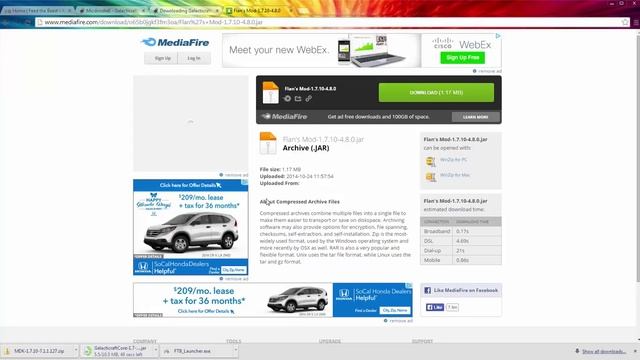640x360 pixels.
Task: Click the Archive (.JAR) heading text
Action: (306, 148)
